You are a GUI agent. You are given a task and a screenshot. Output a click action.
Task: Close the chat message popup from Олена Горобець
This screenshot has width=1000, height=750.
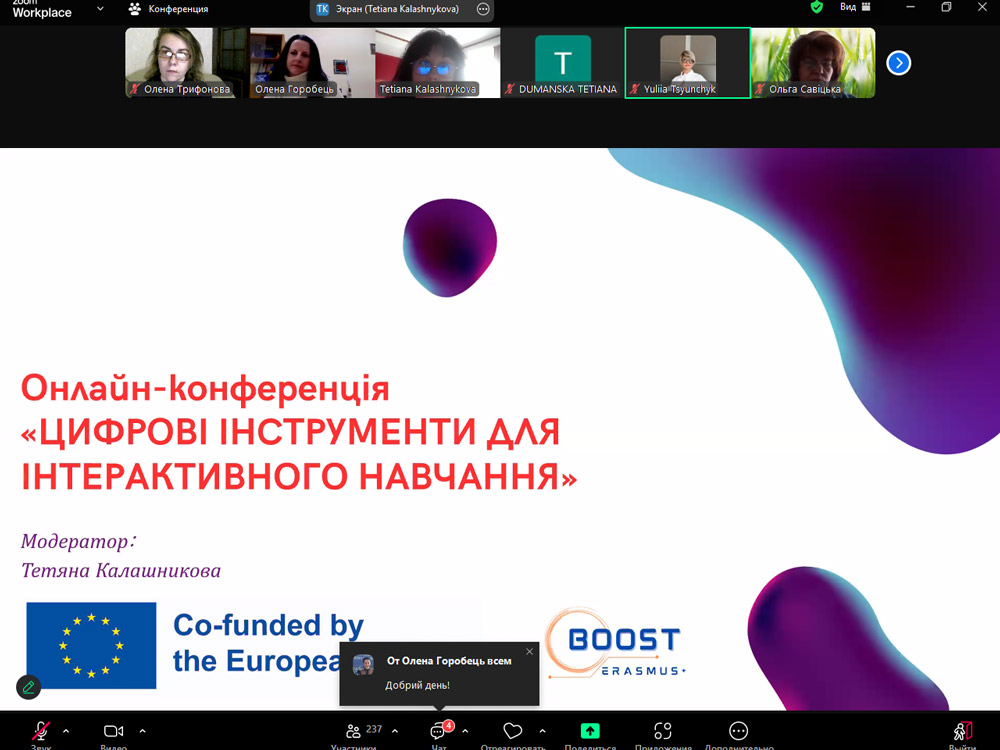529,652
